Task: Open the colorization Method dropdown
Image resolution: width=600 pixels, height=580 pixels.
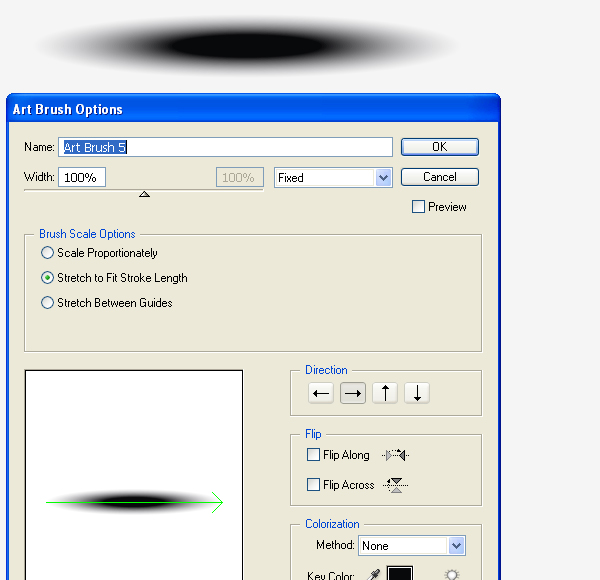Action: click(x=412, y=546)
